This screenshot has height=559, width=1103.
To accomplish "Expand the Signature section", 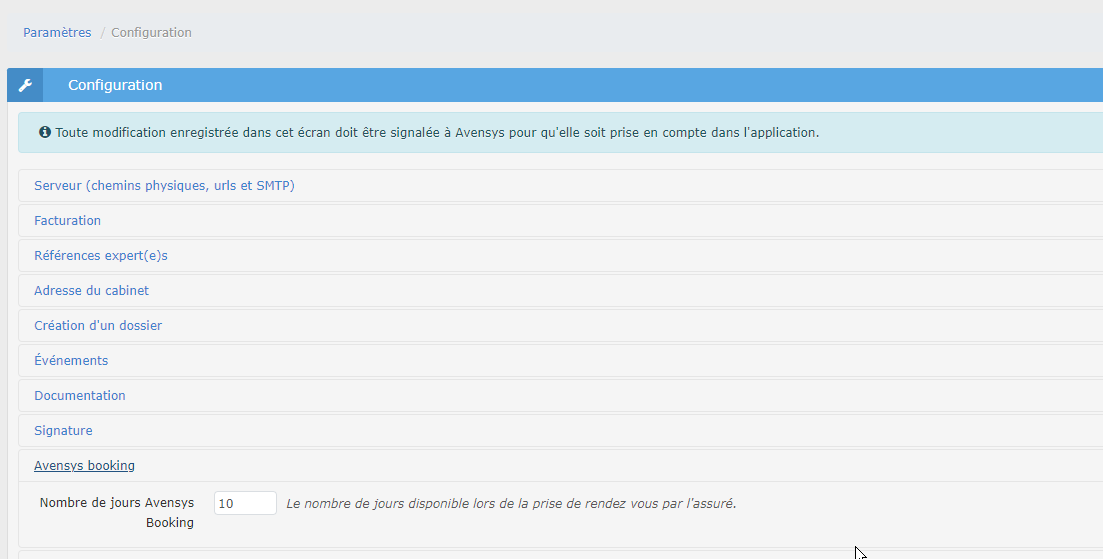I will pos(63,431).
